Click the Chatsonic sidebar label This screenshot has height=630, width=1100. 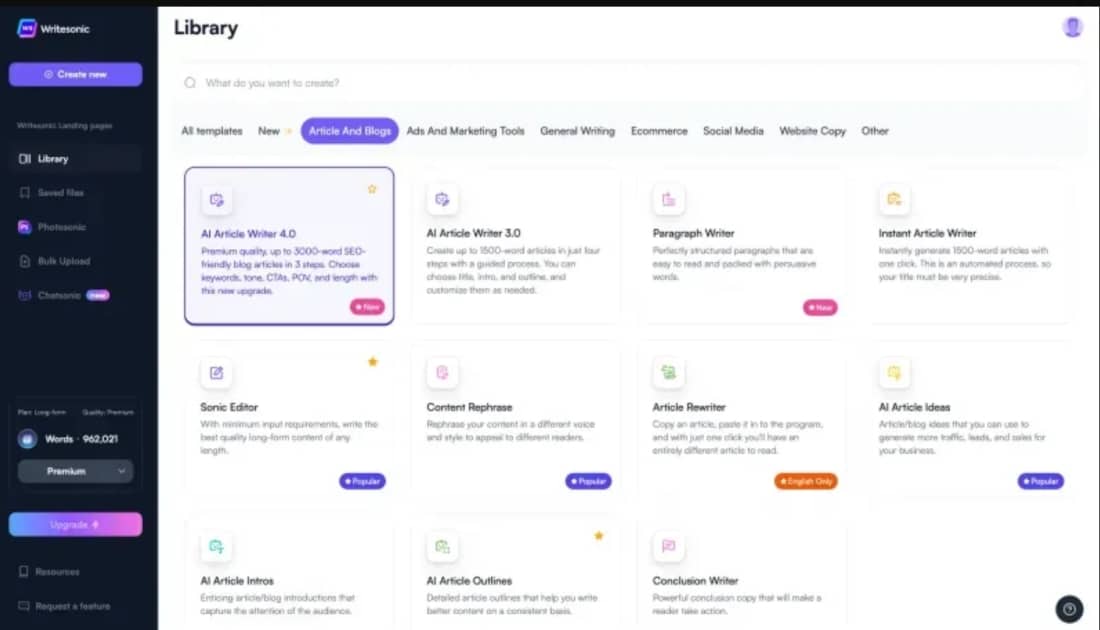point(60,295)
